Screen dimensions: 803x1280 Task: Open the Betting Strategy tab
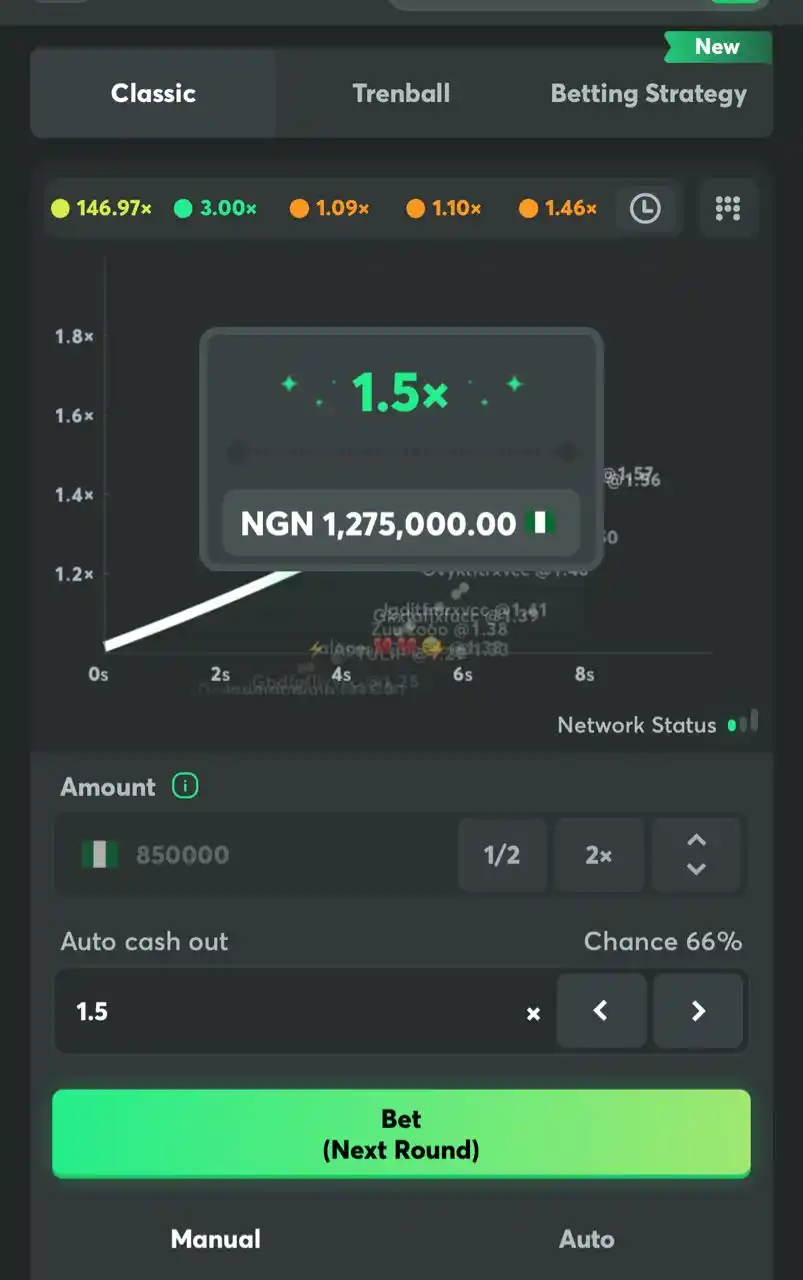649,94
